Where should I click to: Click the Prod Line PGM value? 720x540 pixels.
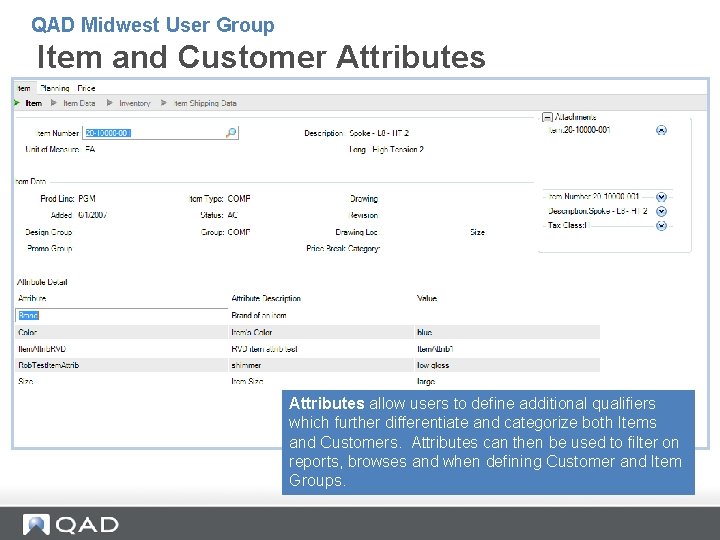click(x=87, y=199)
